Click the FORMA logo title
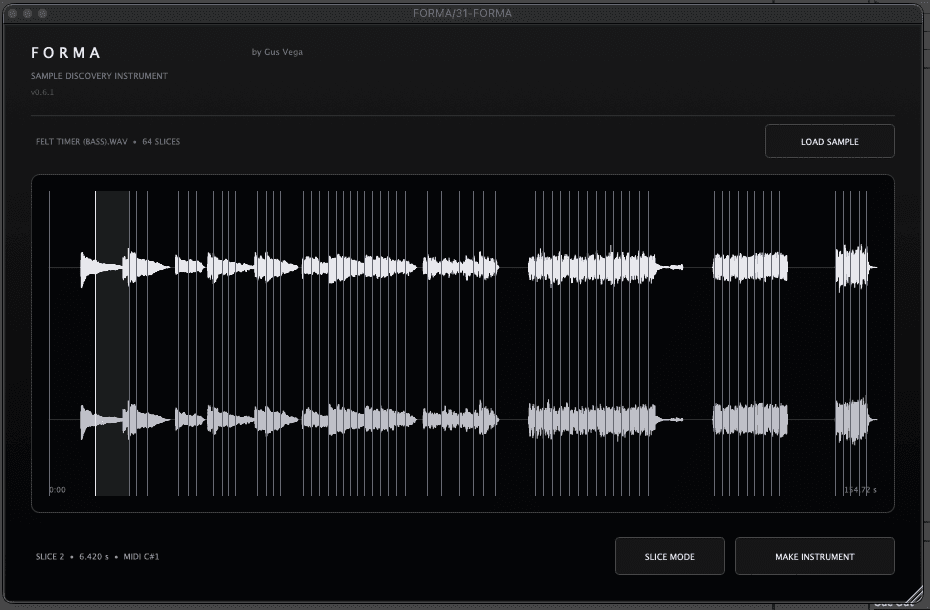Screen dimensions: 930x610 [x=66, y=53]
